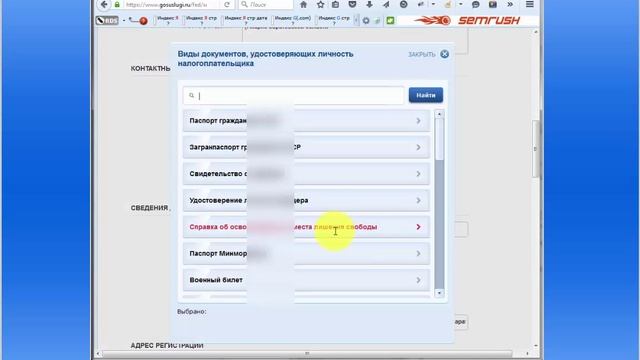Select the Удостоверение row
The width and height of the screenshot is (640, 360).
pyautogui.click(x=306, y=200)
